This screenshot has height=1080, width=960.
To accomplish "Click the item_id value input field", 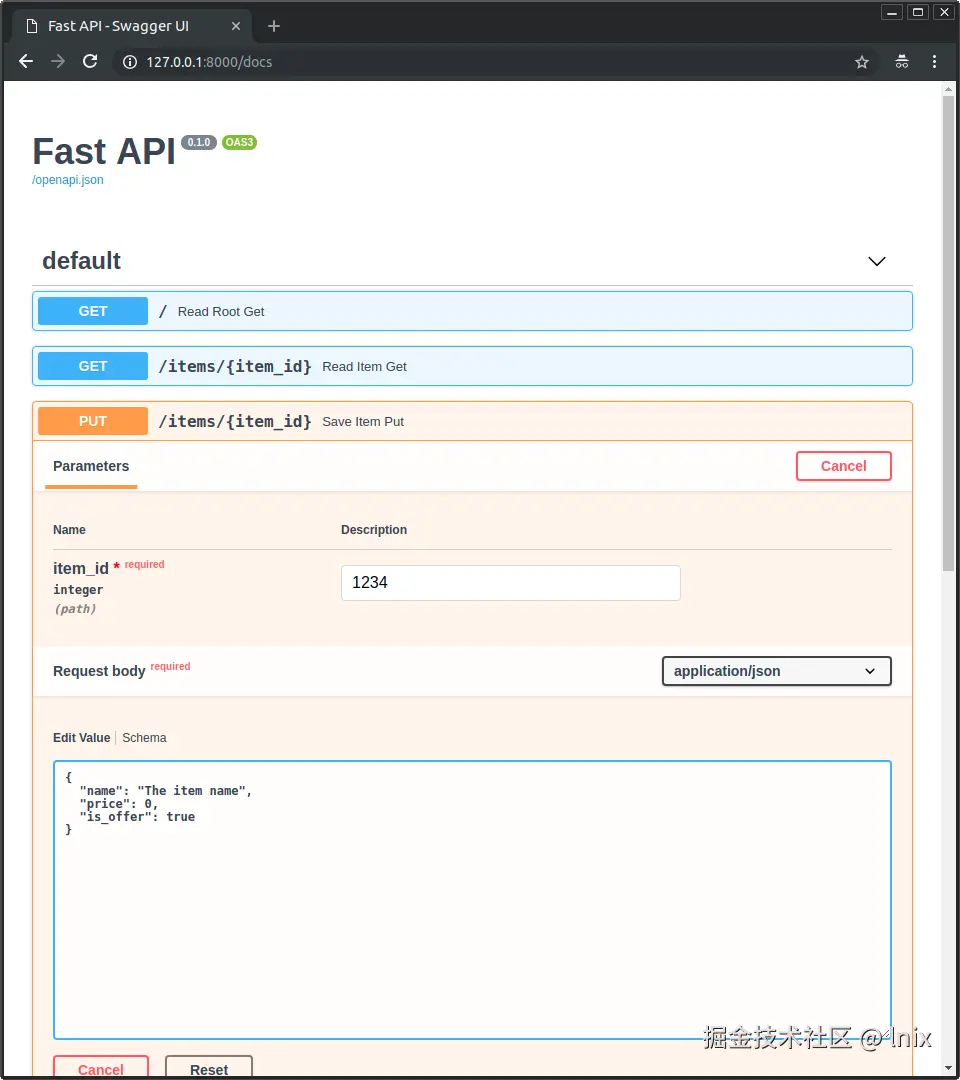I will point(511,582).
